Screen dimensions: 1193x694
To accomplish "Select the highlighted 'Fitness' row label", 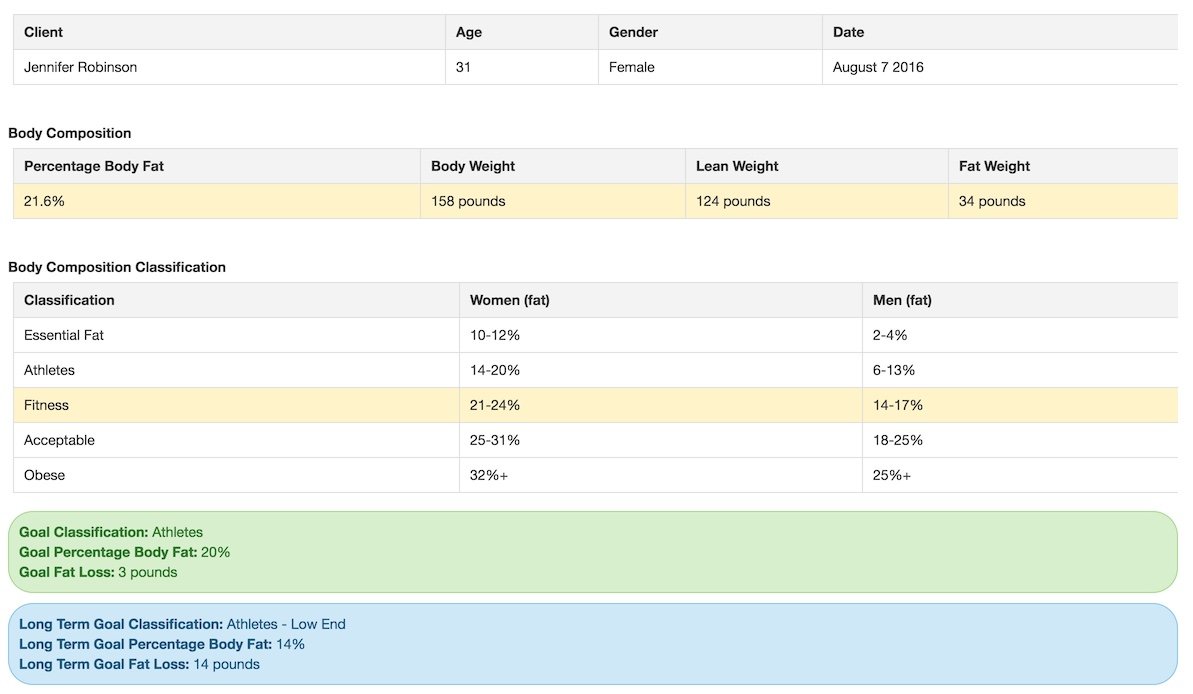I will point(46,405).
